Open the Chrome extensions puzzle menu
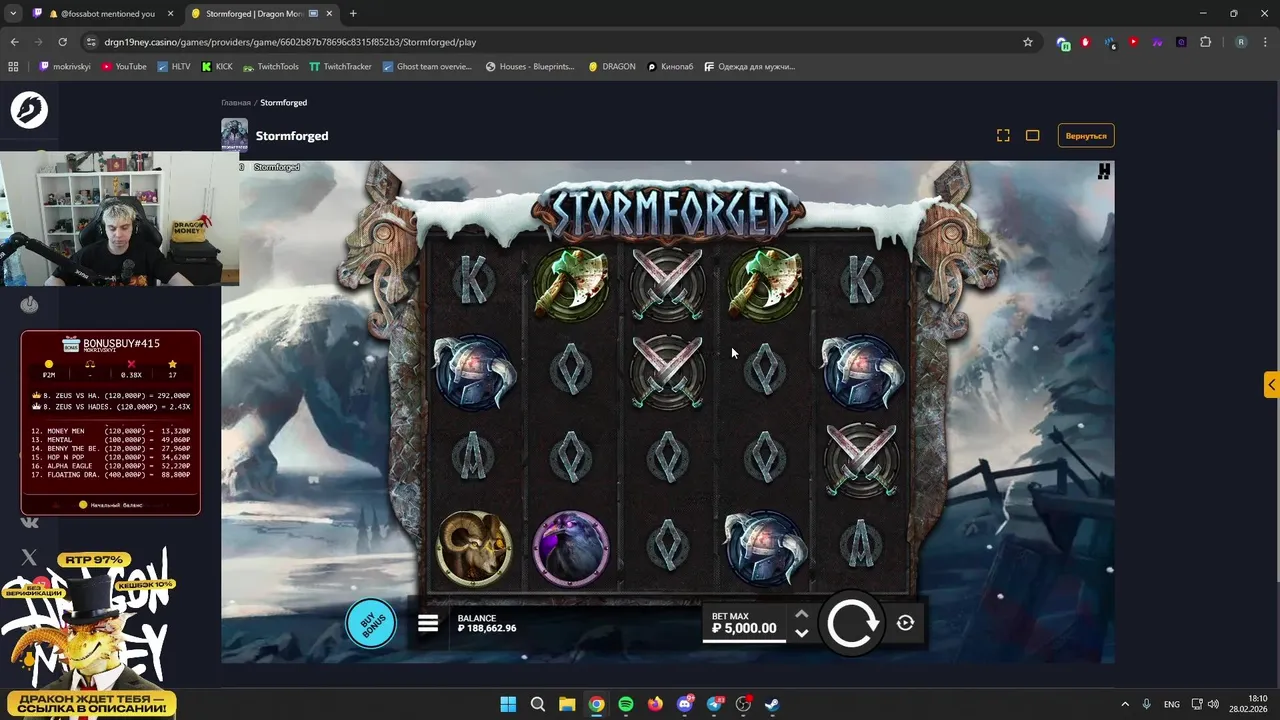 (x=1205, y=42)
